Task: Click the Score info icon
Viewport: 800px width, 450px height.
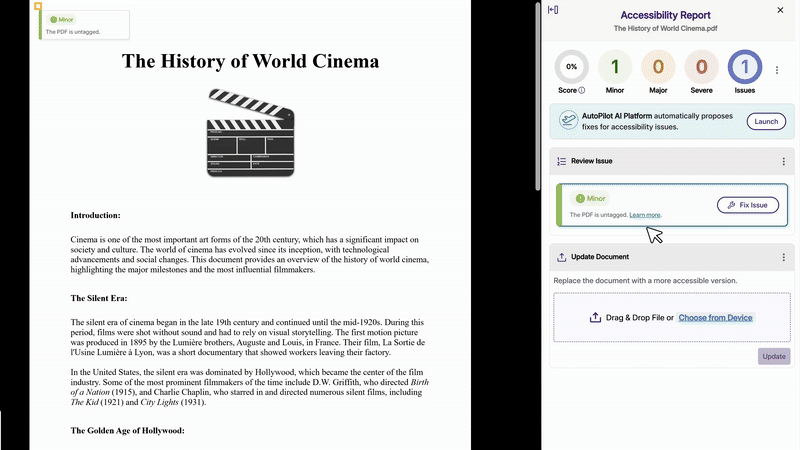Action: (582, 90)
